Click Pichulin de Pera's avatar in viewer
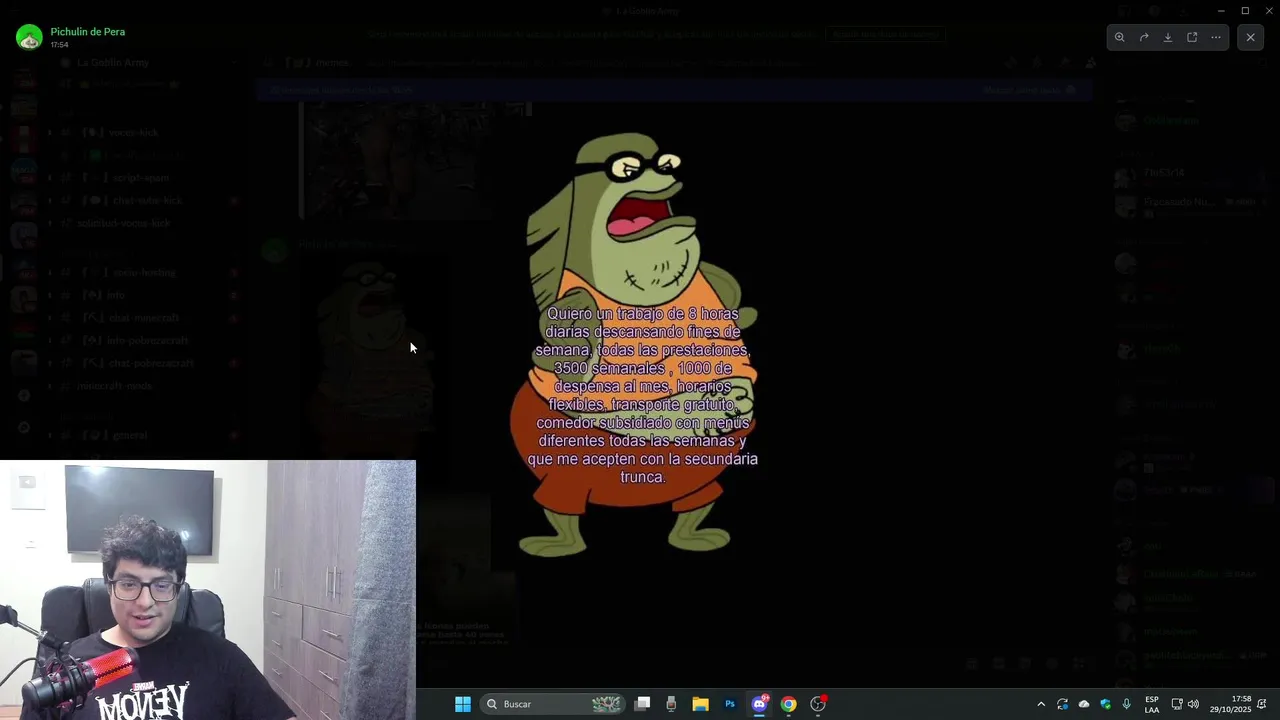The image size is (1280, 720). (29, 37)
